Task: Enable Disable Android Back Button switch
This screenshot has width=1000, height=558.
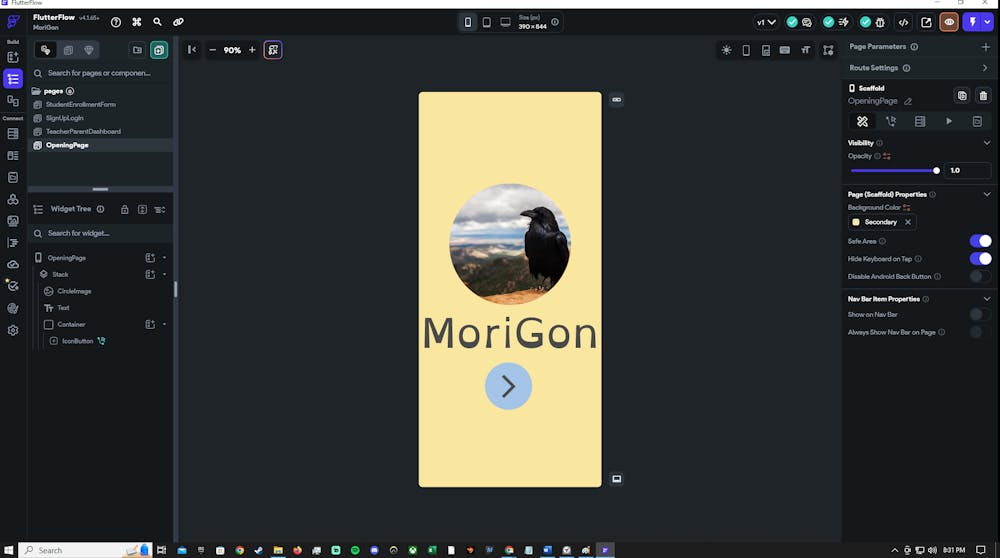Action: click(980, 276)
